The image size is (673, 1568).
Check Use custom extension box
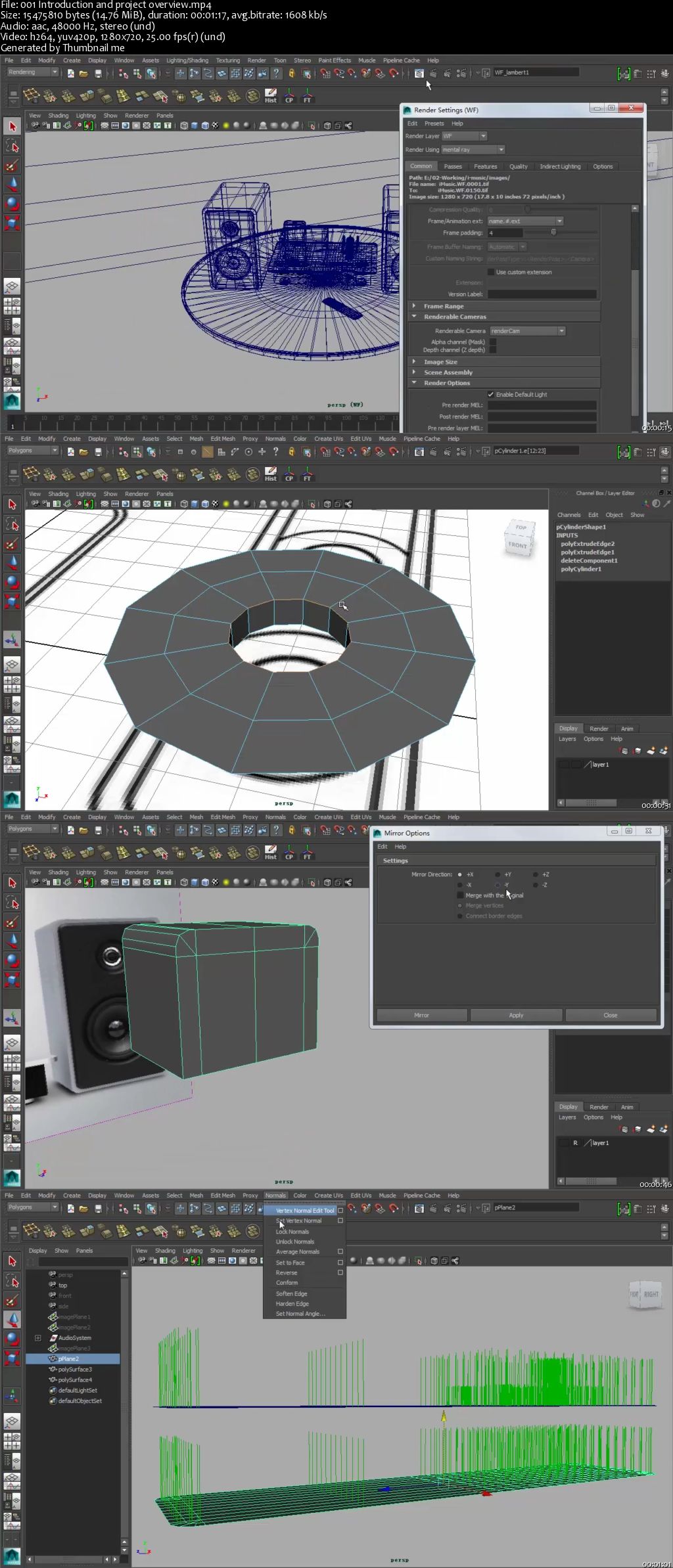tap(490, 272)
